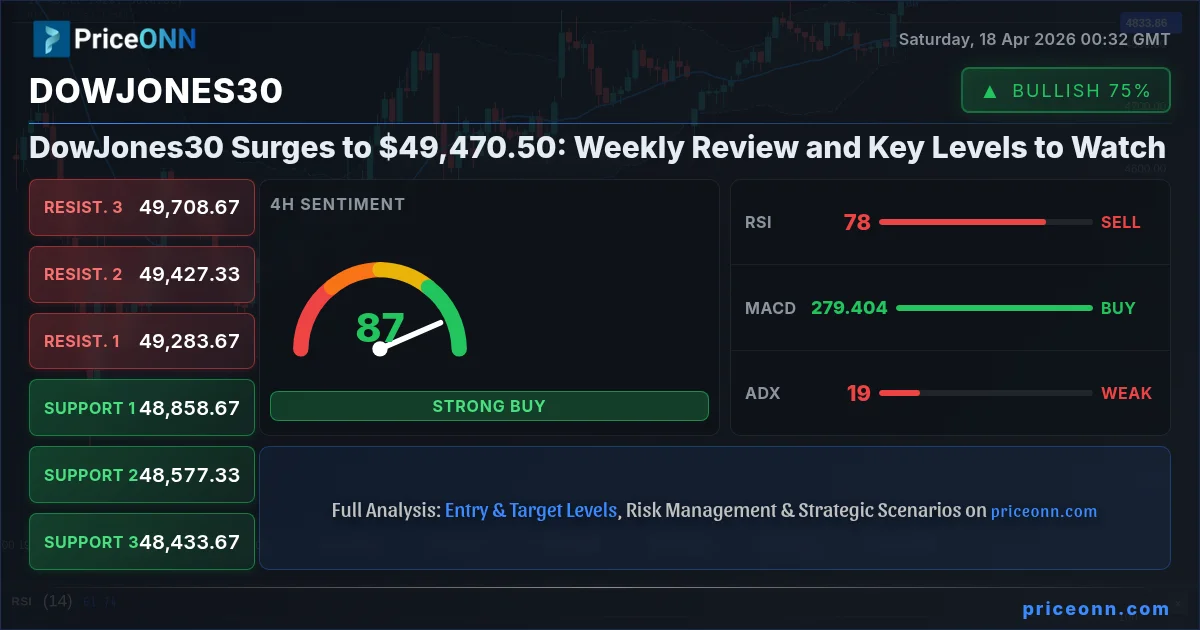Click the PriceONN brand name text

click(135, 40)
